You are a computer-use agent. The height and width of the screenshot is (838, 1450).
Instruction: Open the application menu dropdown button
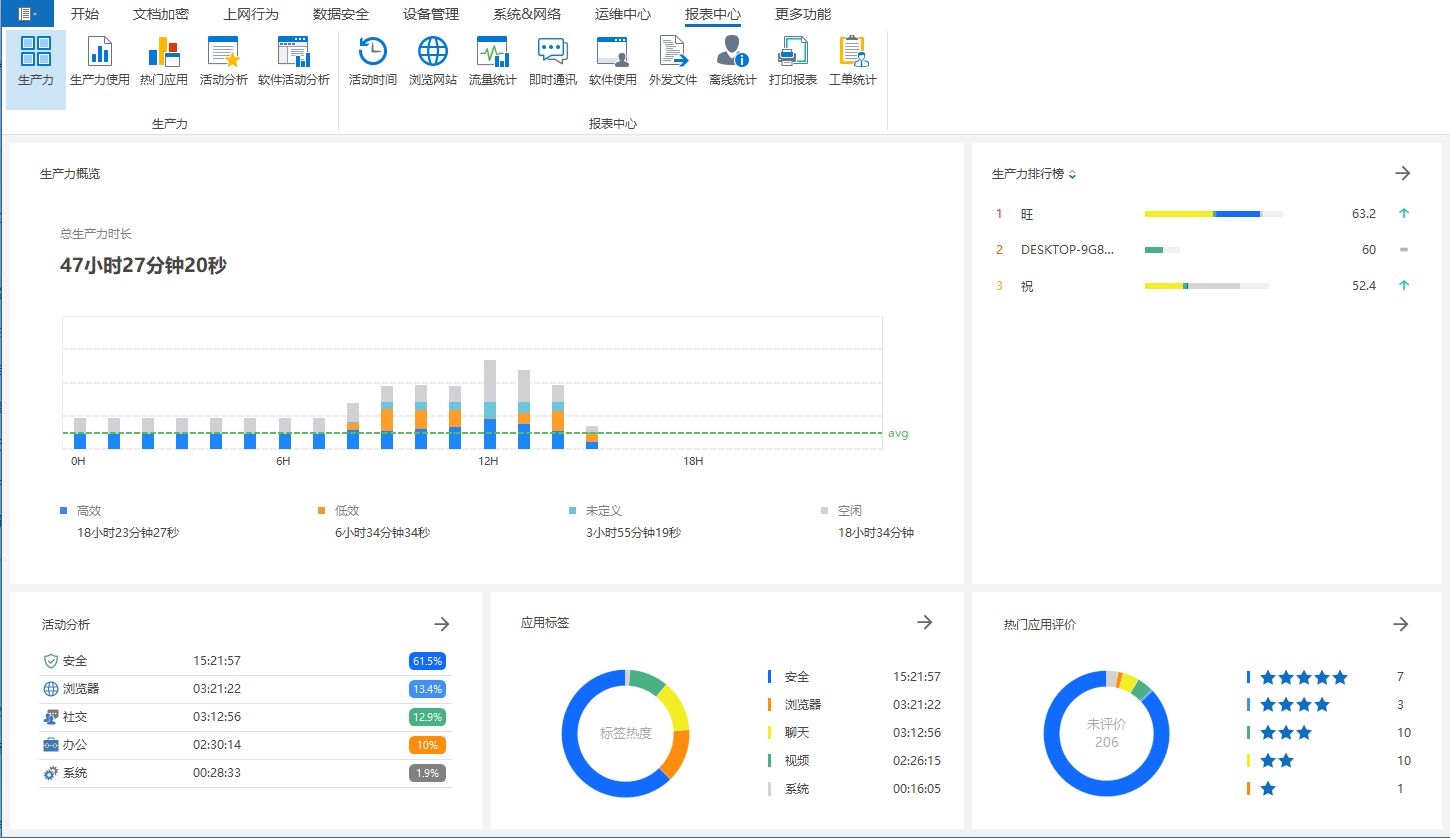coord(27,13)
